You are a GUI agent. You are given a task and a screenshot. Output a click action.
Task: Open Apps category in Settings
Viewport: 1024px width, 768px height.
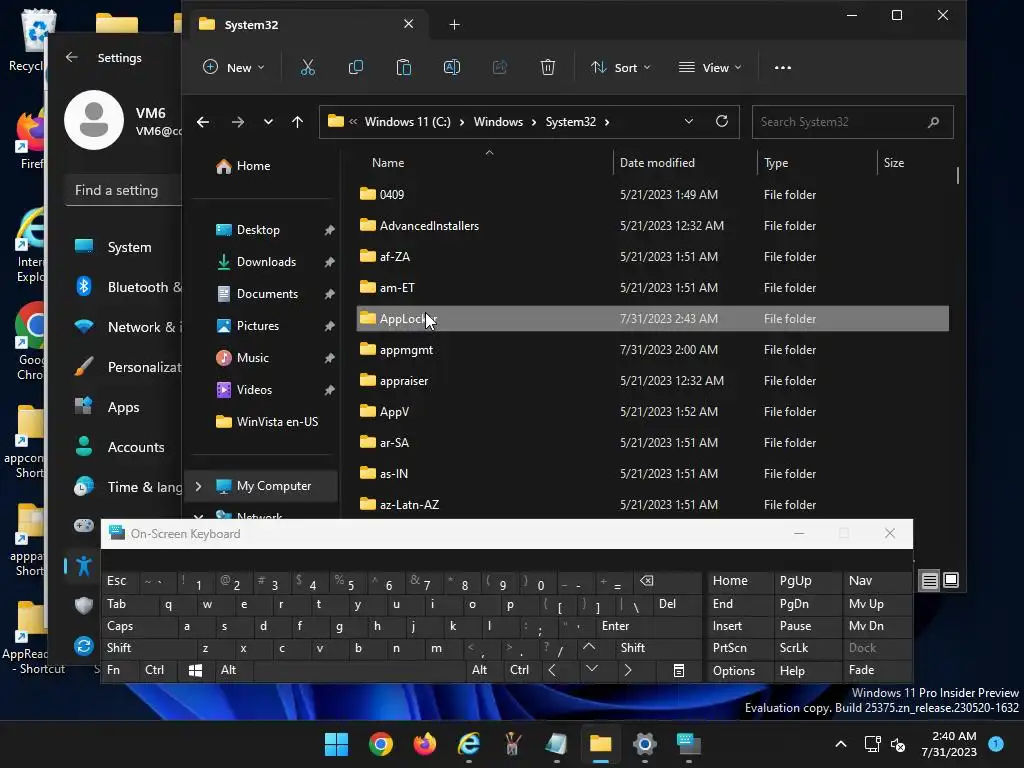click(124, 407)
